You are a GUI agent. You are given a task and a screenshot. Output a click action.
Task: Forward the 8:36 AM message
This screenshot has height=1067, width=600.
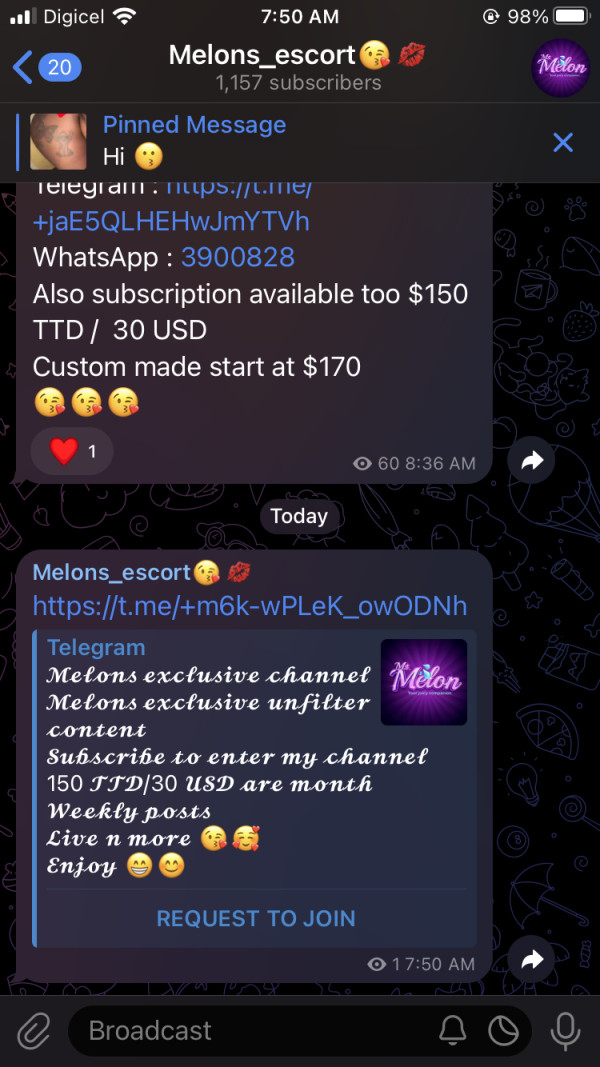pos(531,461)
